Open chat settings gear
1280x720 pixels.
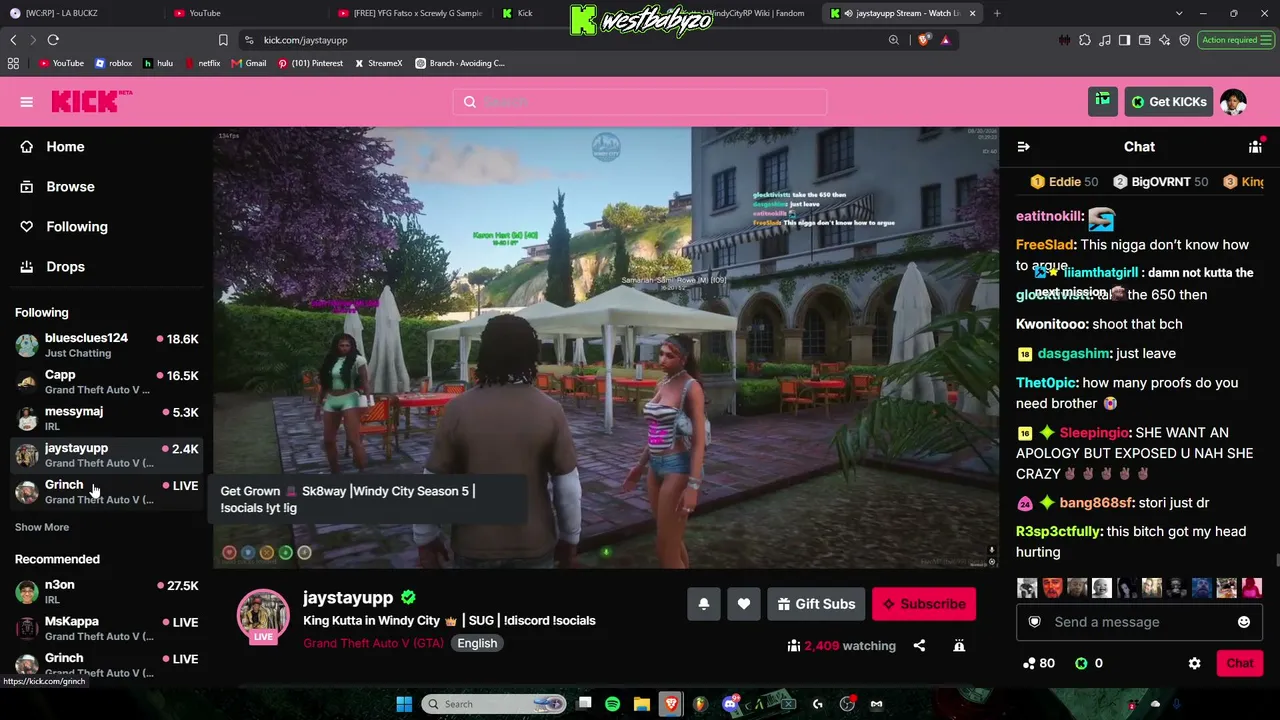pyautogui.click(x=1194, y=663)
